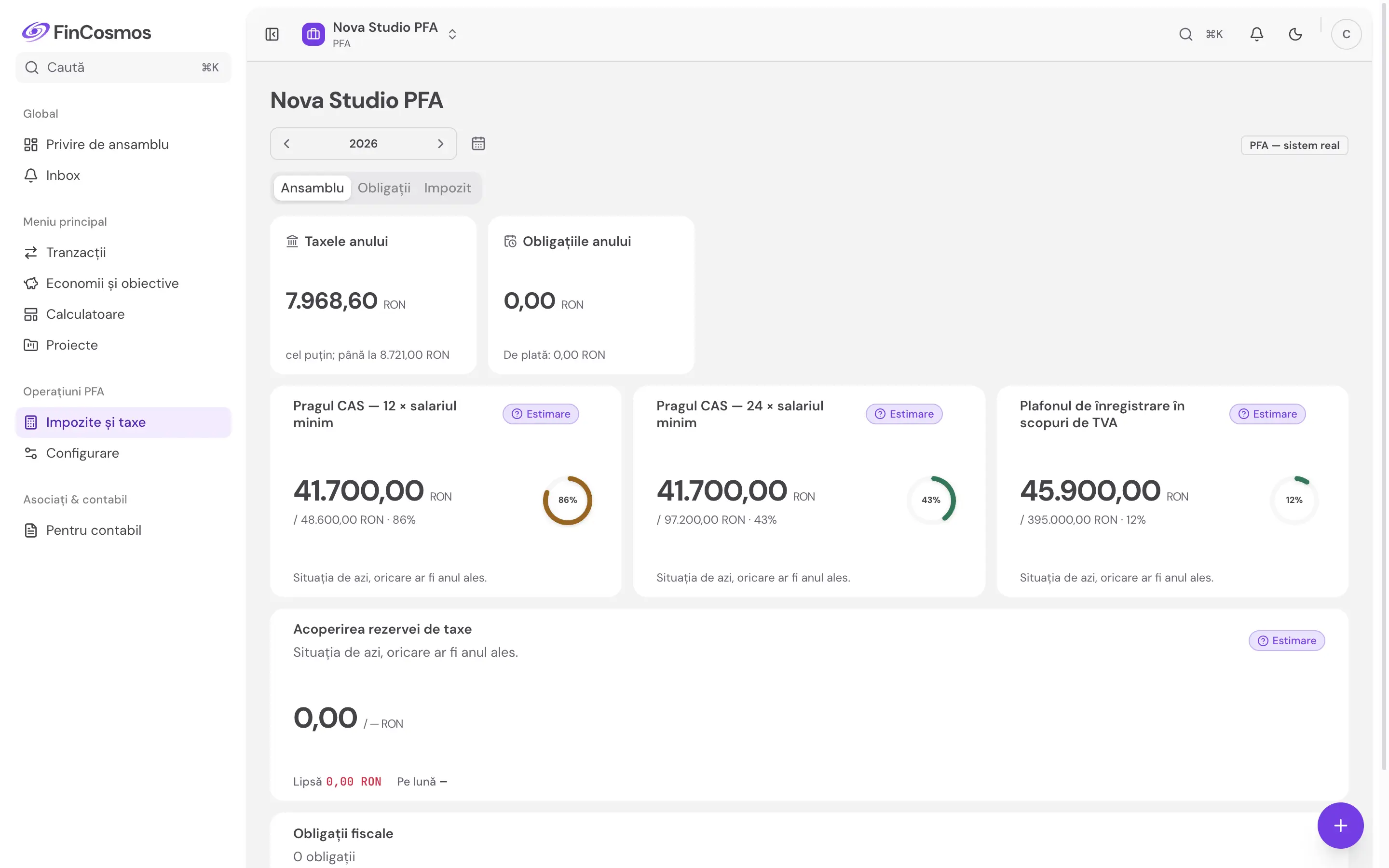The height and width of the screenshot is (868, 1389).
Task: Click the 7.968,60 RON tax amount
Action: click(x=345, y=301)
